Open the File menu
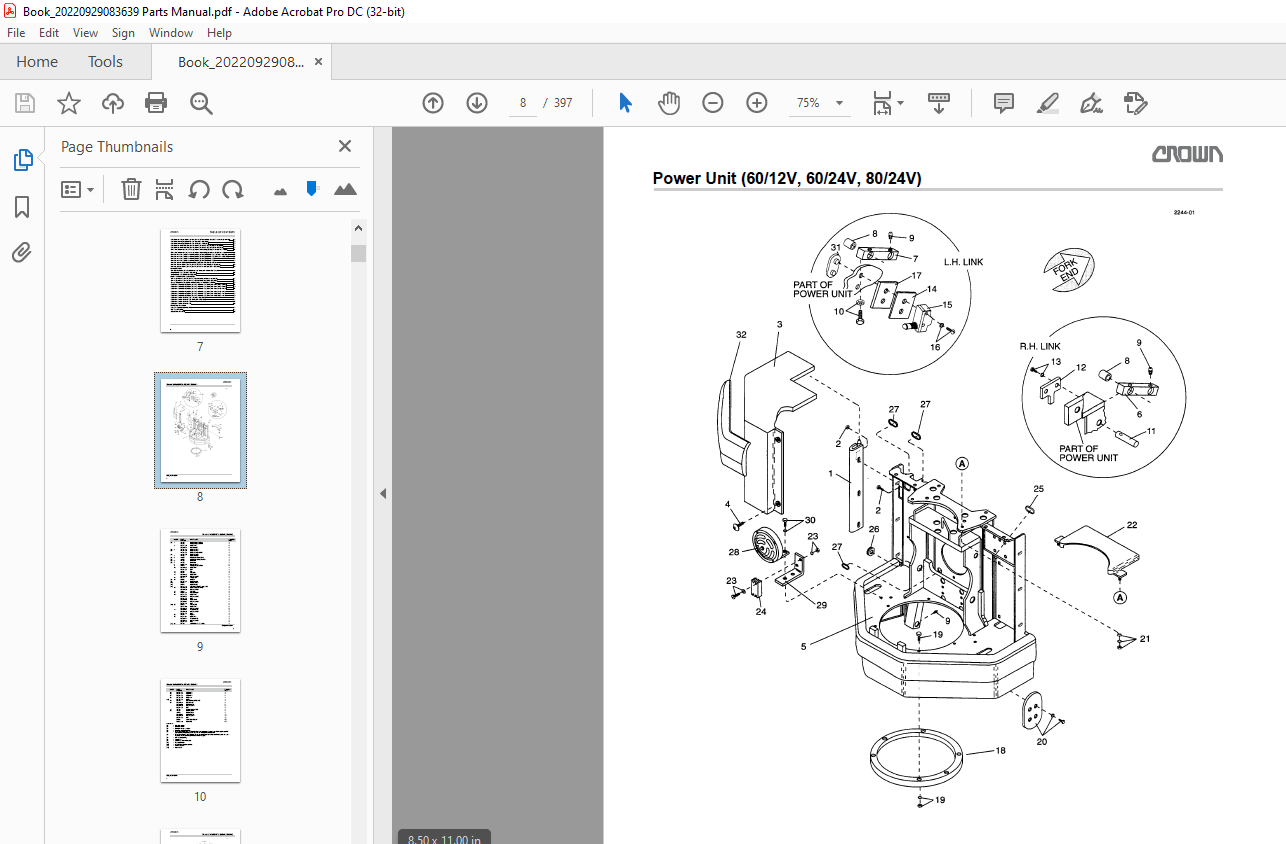Screen dimensions: 1286x844 [x=16, y=33]
